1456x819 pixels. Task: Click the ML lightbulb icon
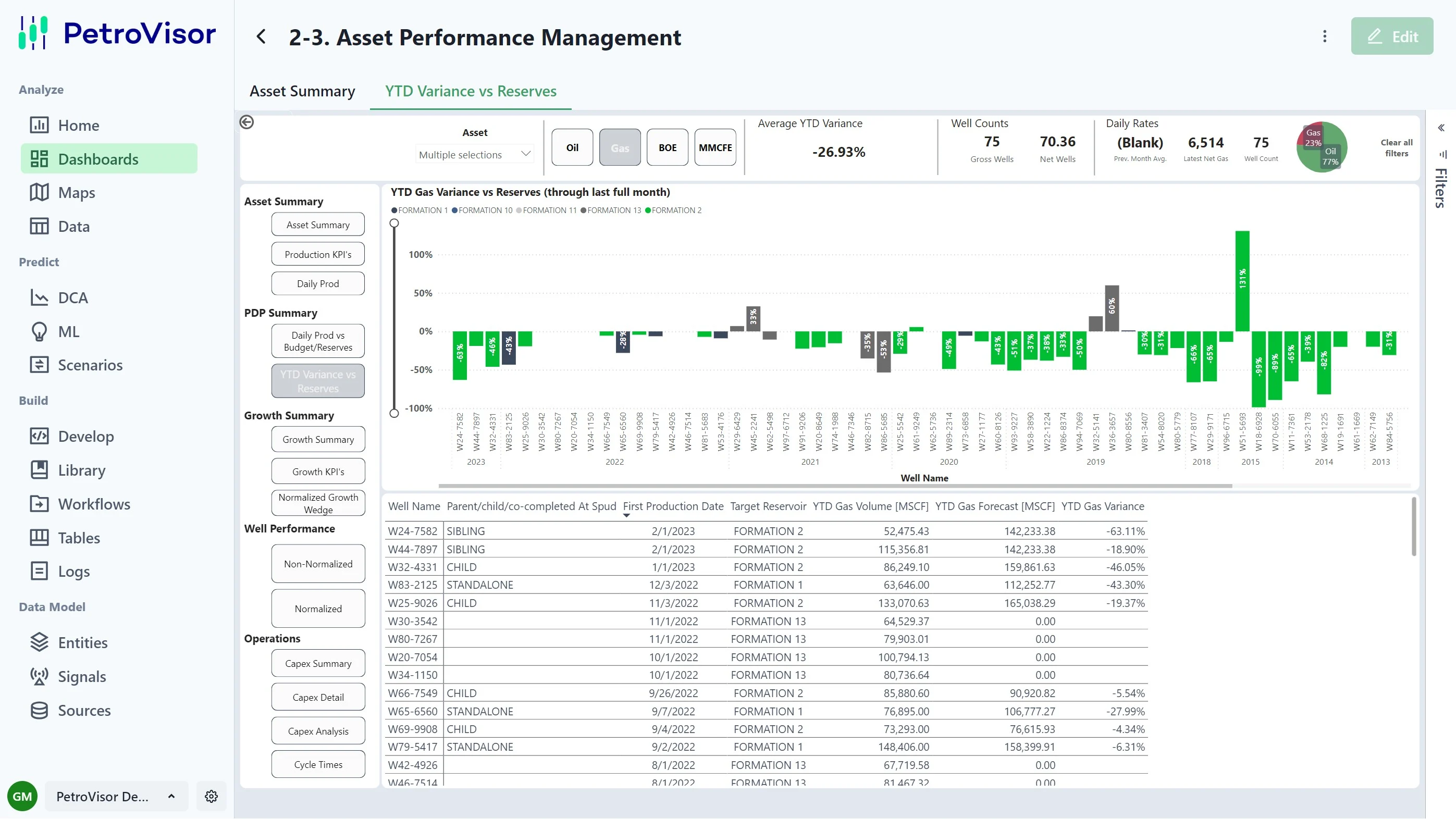pos(39,331)
